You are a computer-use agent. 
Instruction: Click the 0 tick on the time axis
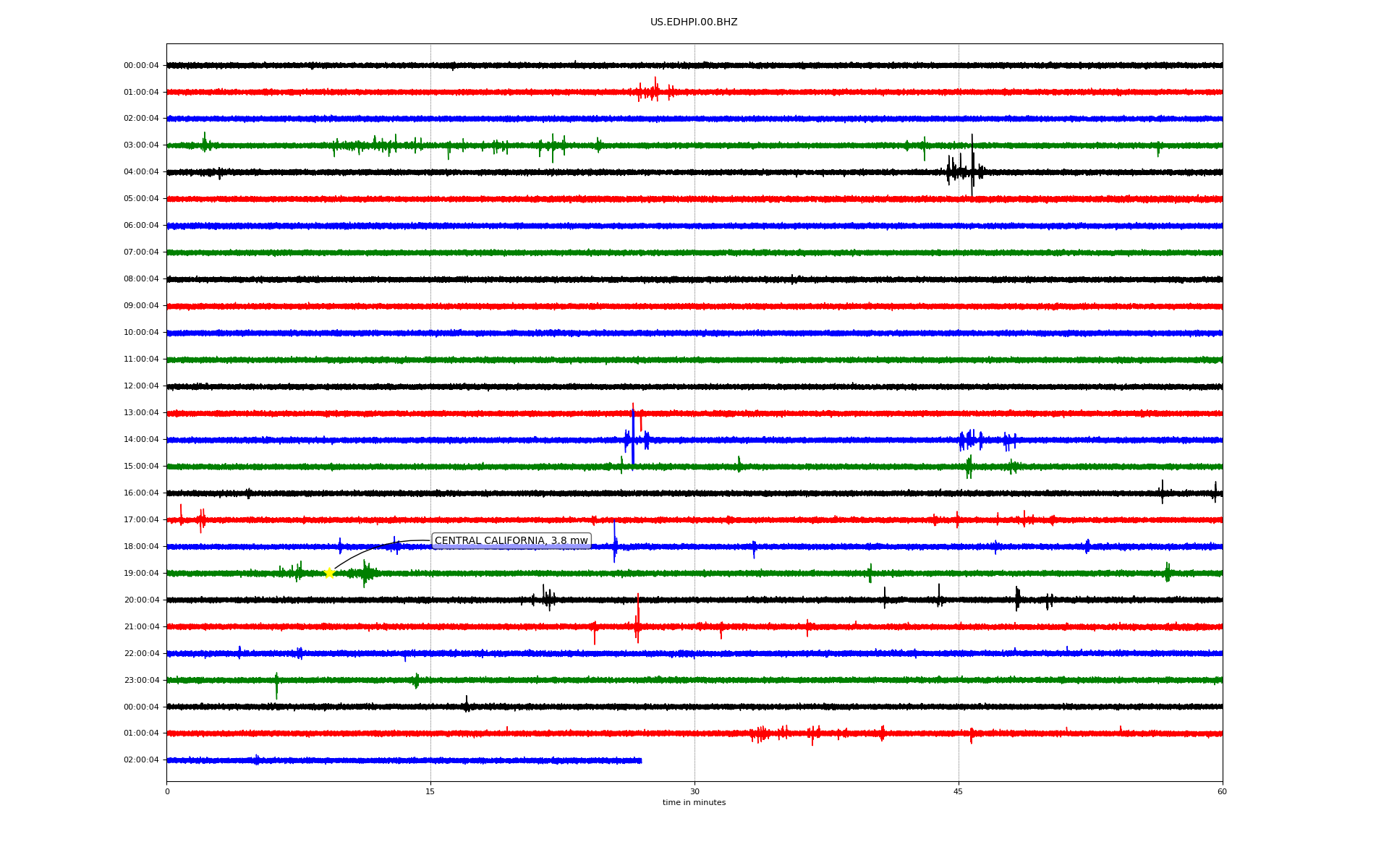pos(167,791)
